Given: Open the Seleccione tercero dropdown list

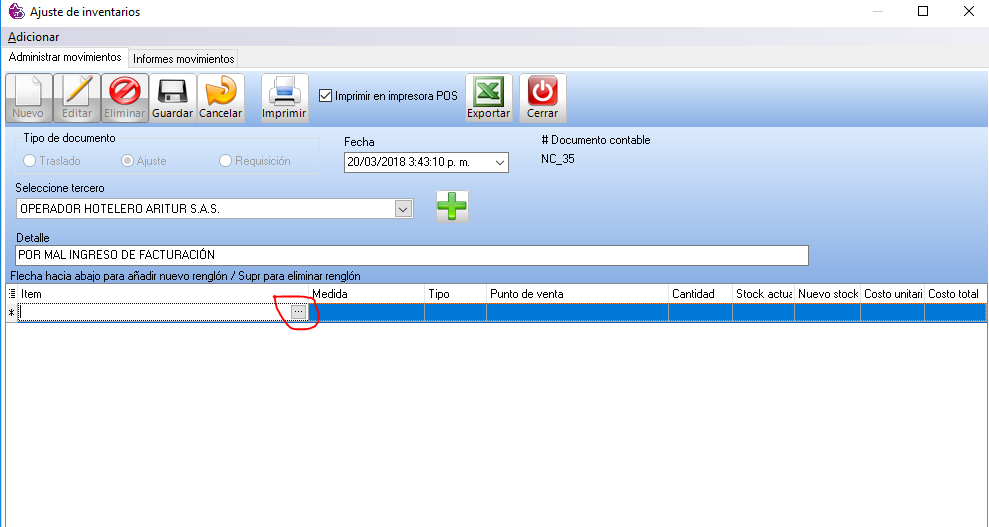Looking at the screenshot, I should 403,209.
